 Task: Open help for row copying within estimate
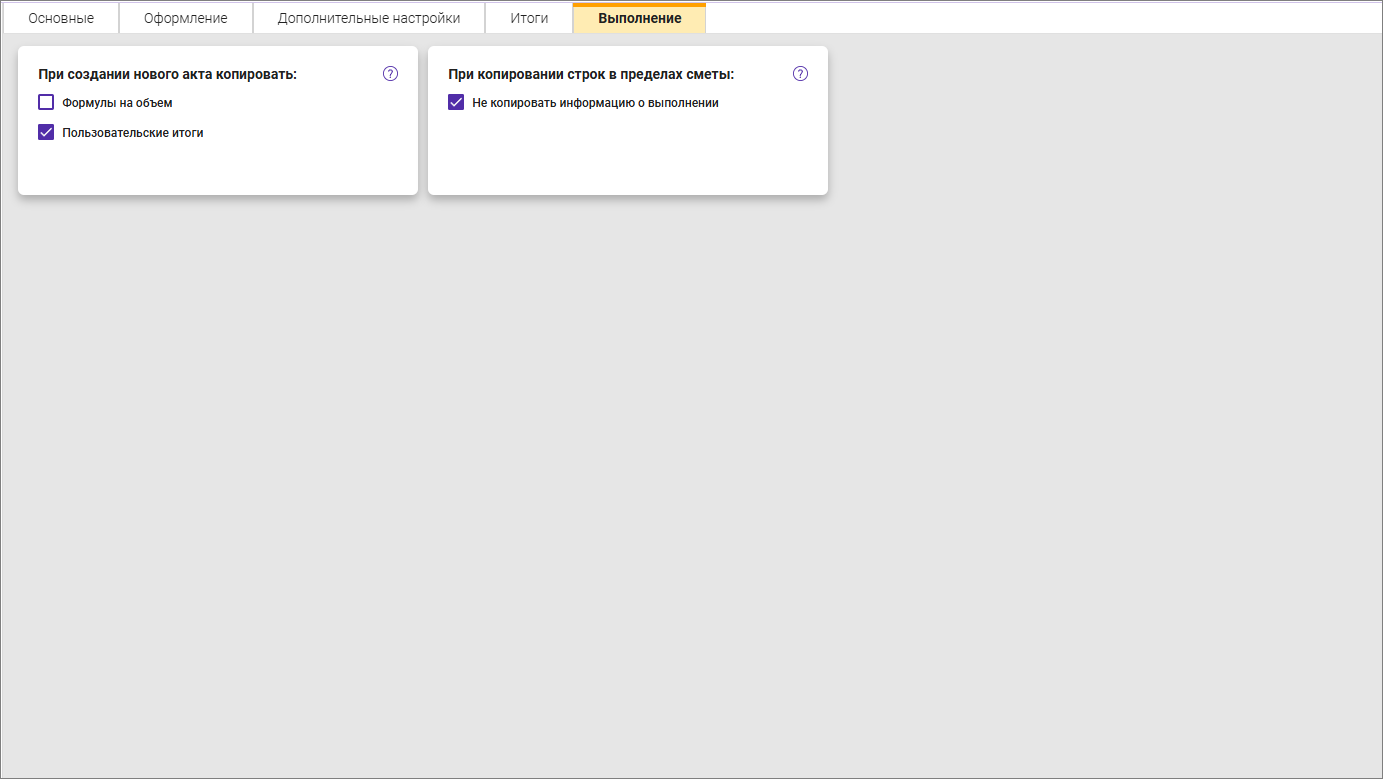click(x=800, y=74)
